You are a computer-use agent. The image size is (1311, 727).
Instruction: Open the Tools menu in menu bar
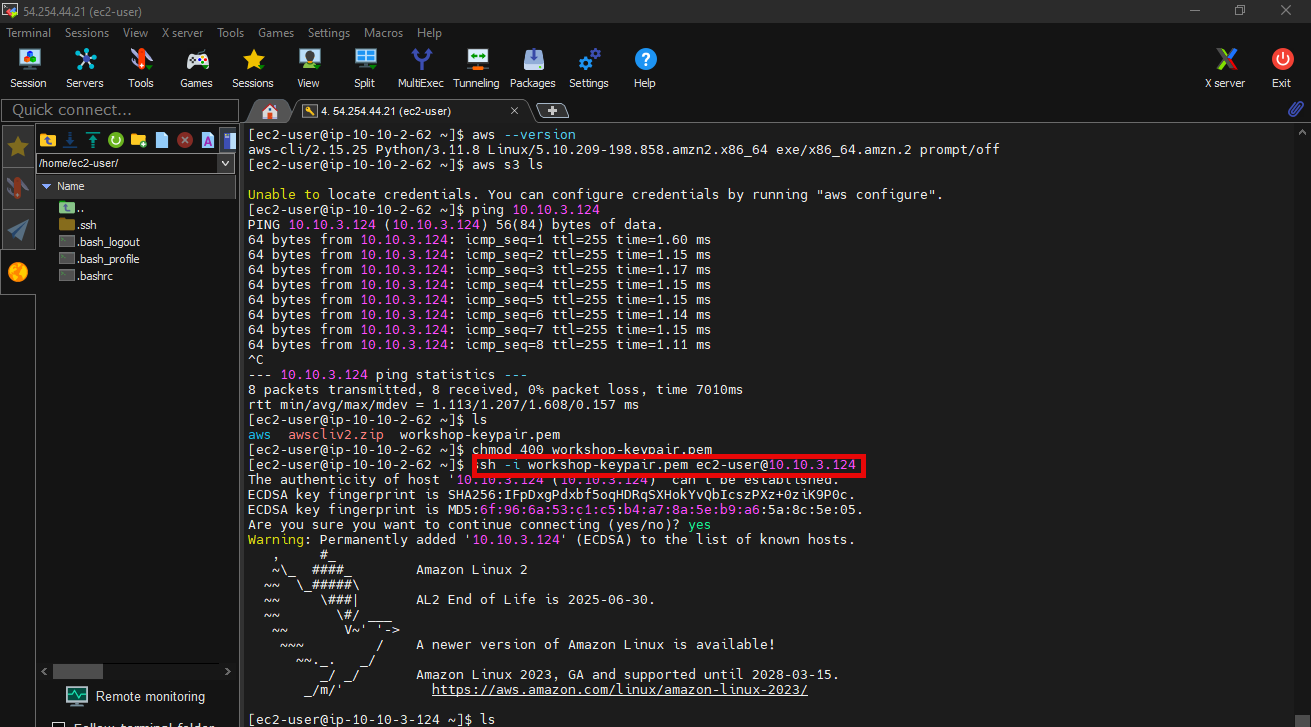(x=231, y=33)
